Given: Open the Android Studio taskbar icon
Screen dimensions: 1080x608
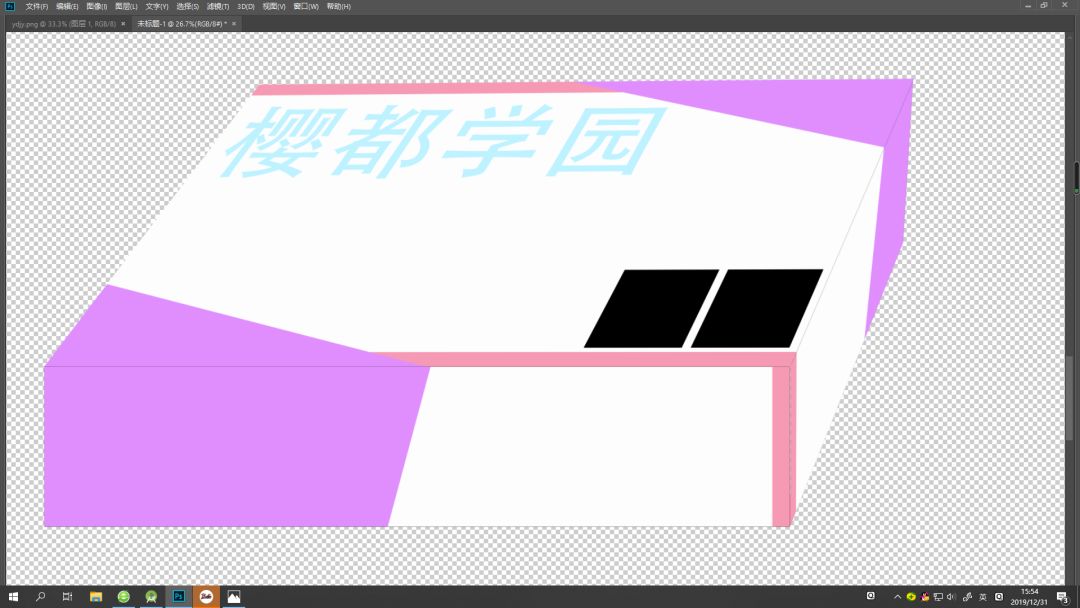Looking at the screenshot, I should click(x=151, y=596).
